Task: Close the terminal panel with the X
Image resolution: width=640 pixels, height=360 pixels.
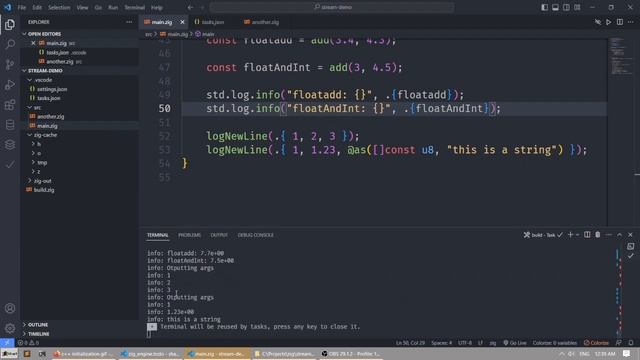Action: 630,235
